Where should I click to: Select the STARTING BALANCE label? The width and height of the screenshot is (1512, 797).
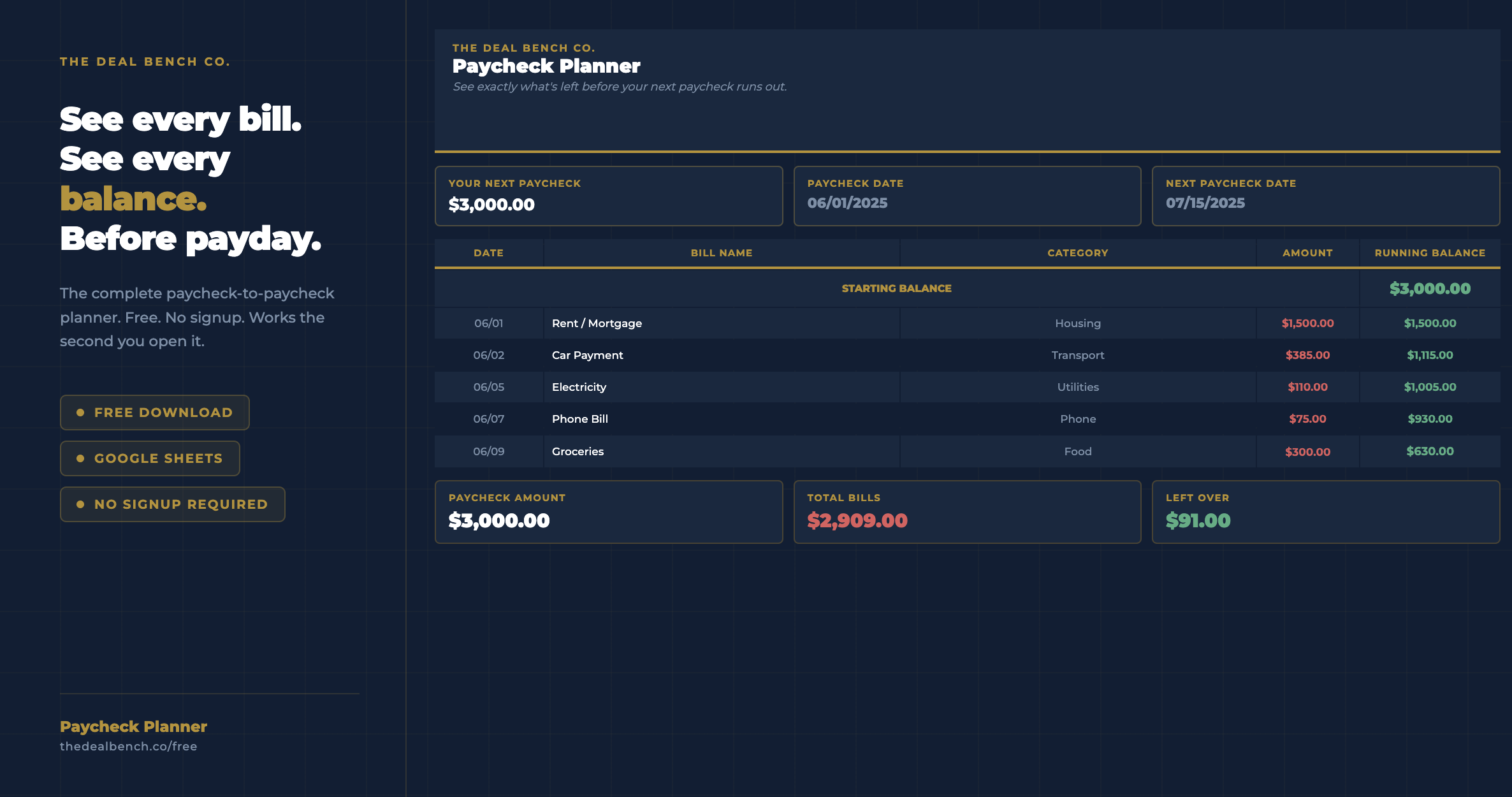point(896,288)
